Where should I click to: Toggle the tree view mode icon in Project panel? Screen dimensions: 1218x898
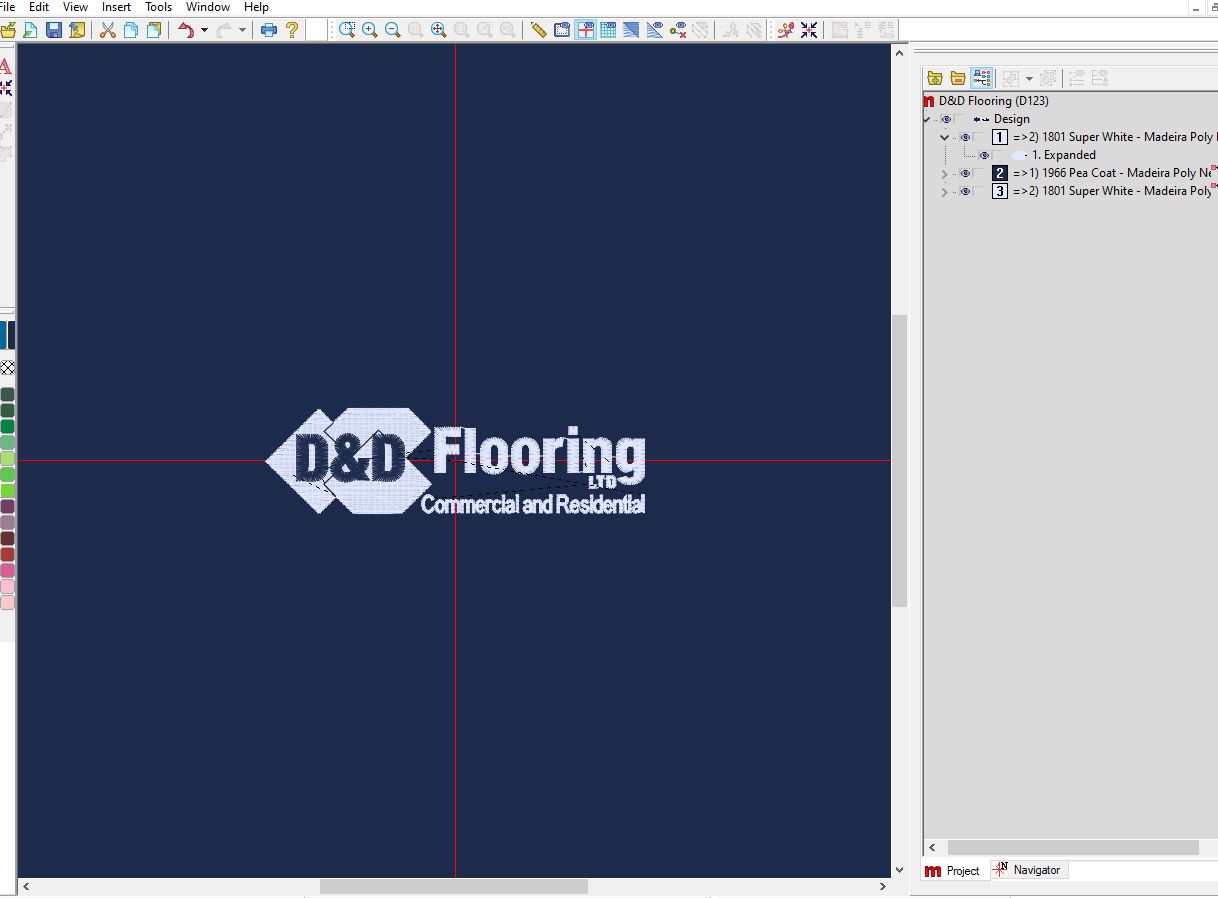point(981,78)
